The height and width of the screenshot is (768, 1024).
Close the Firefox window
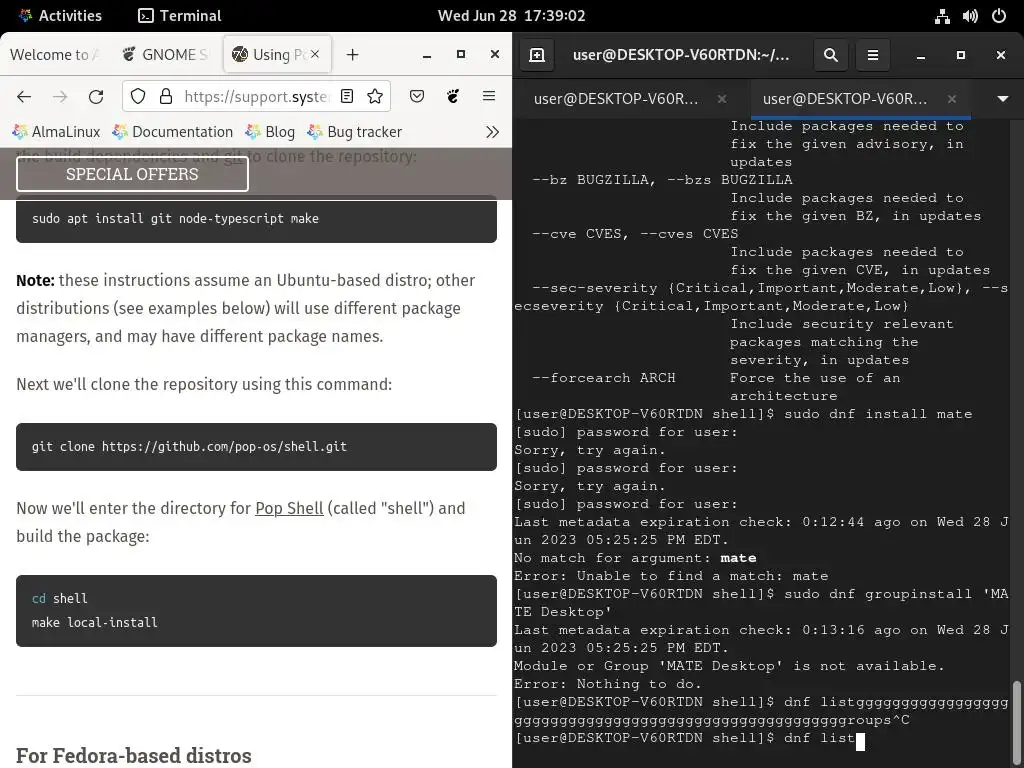(495, 55)
